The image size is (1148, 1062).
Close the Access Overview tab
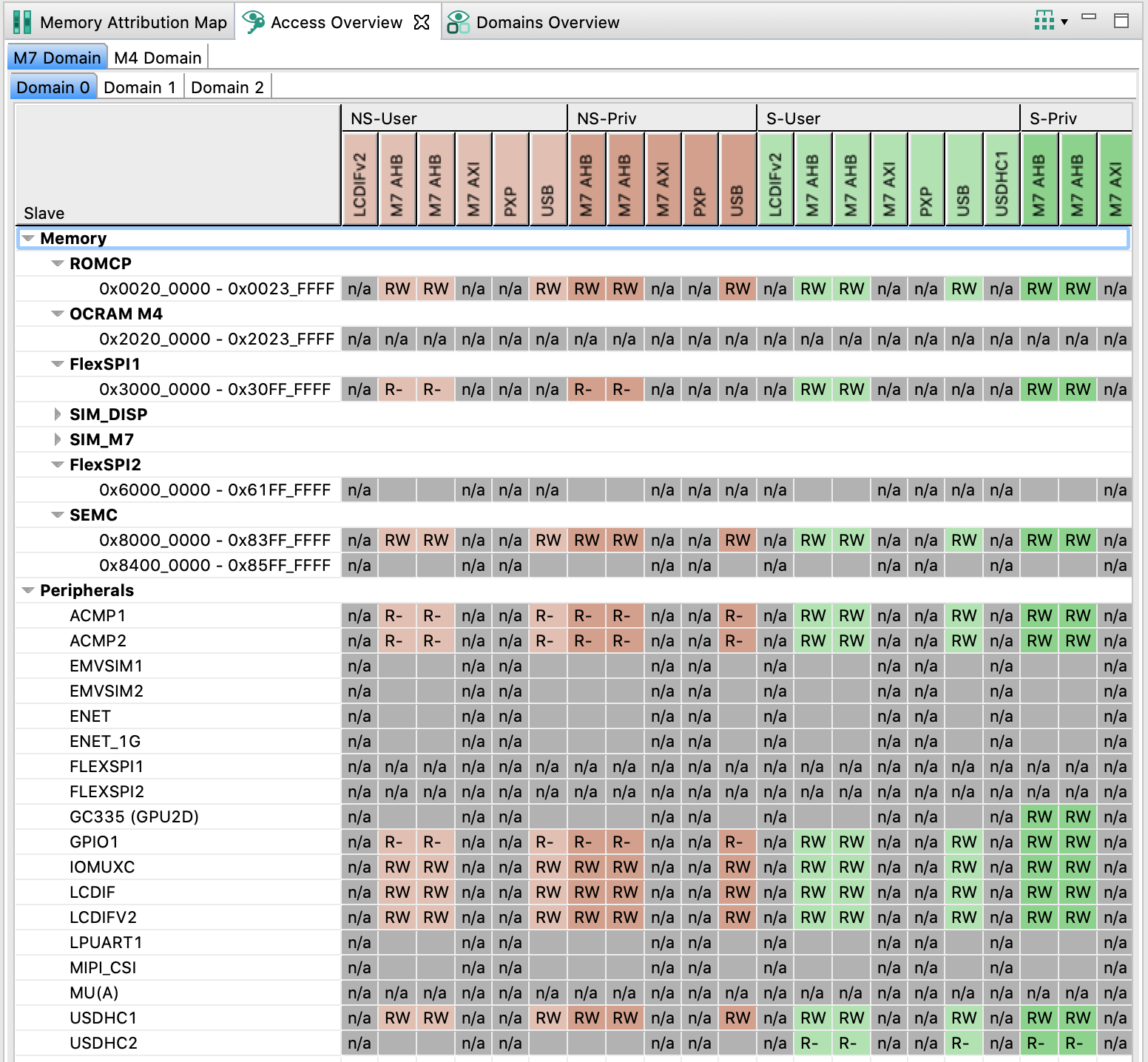click(x=422, y=22)
